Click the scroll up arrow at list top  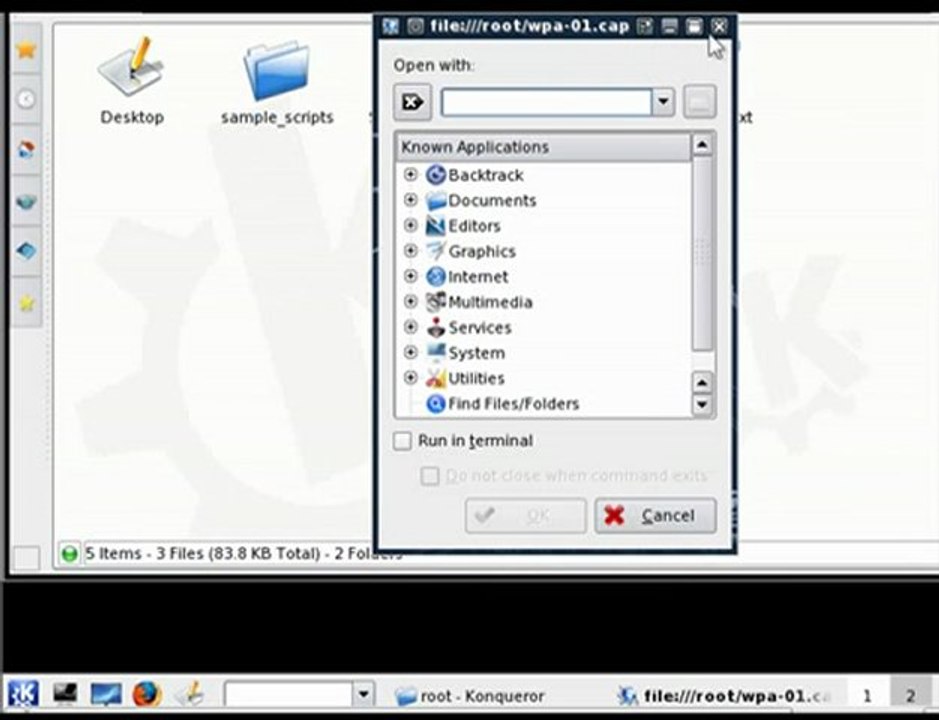(702, 145)
